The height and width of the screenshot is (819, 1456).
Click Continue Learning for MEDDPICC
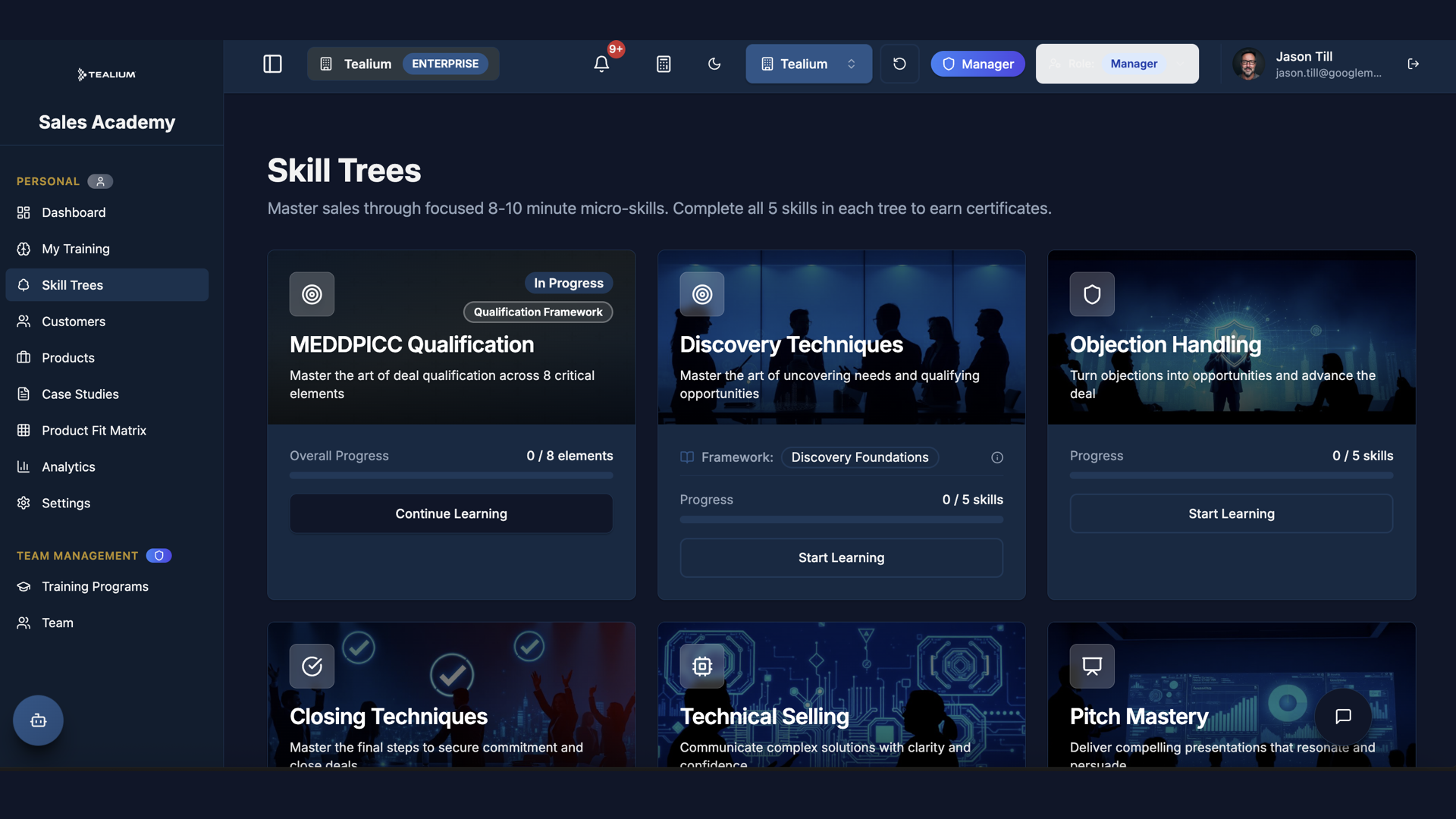coord(451,514)
